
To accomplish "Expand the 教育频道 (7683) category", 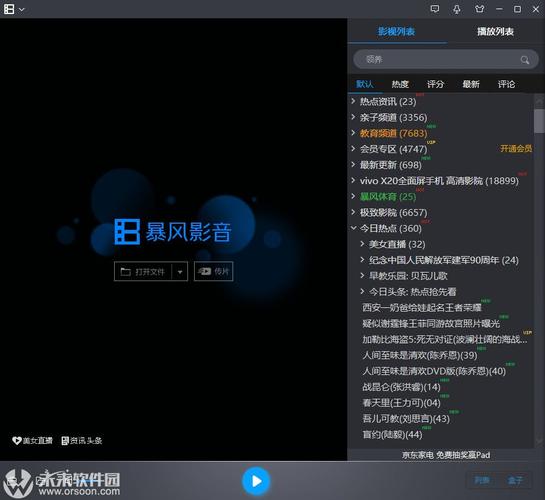I will click(353, 133).
